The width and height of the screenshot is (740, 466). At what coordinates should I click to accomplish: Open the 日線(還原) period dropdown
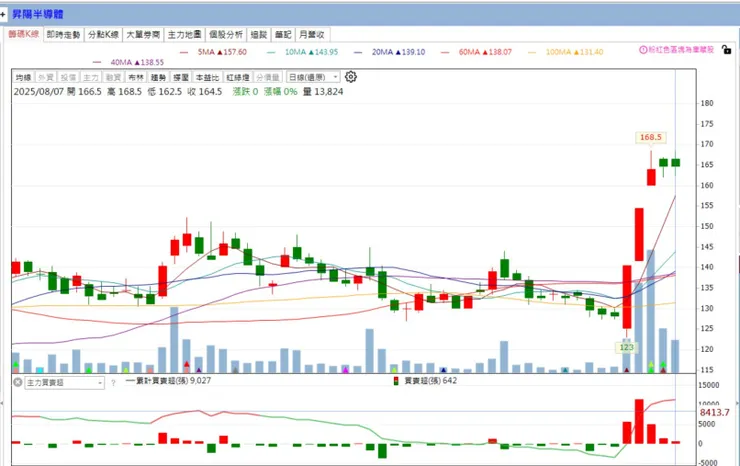tap(313, 77)
